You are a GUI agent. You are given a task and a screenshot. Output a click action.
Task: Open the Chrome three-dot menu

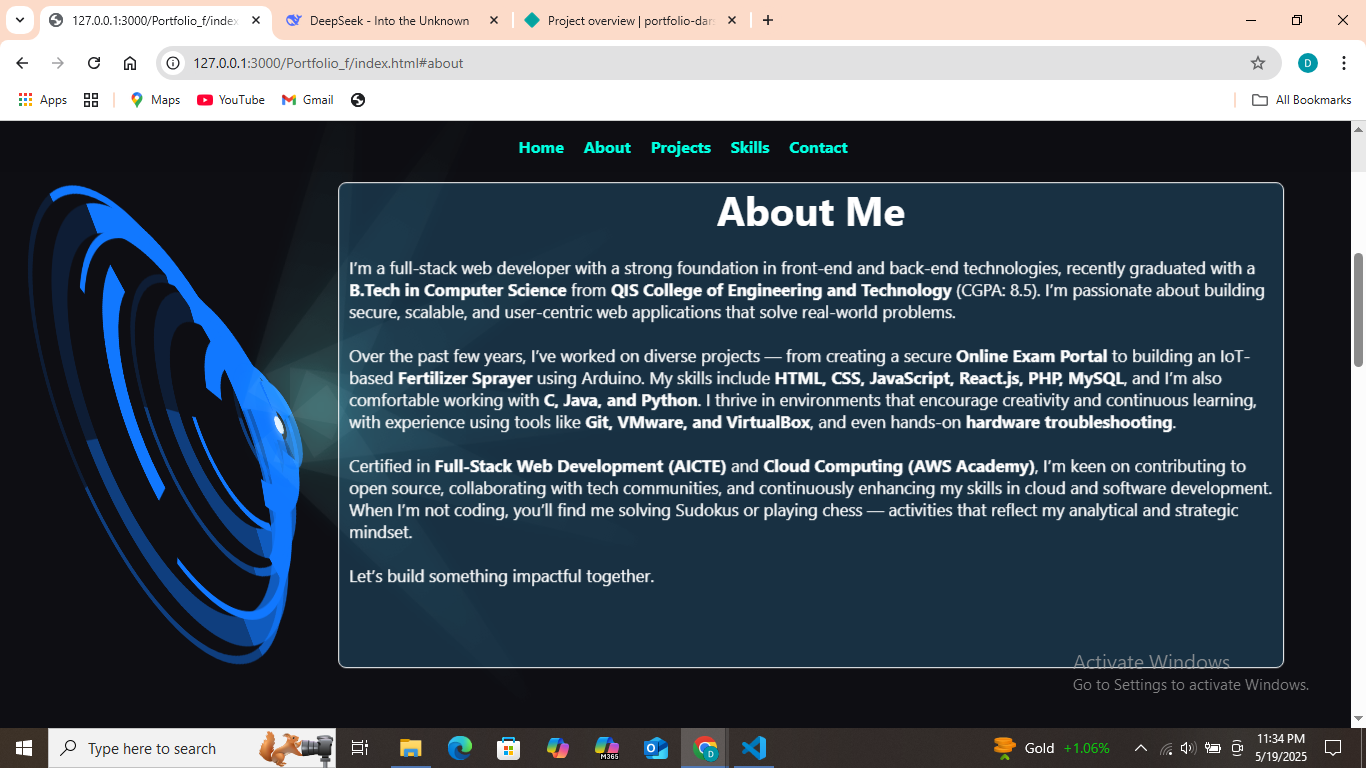[1343, 63]
